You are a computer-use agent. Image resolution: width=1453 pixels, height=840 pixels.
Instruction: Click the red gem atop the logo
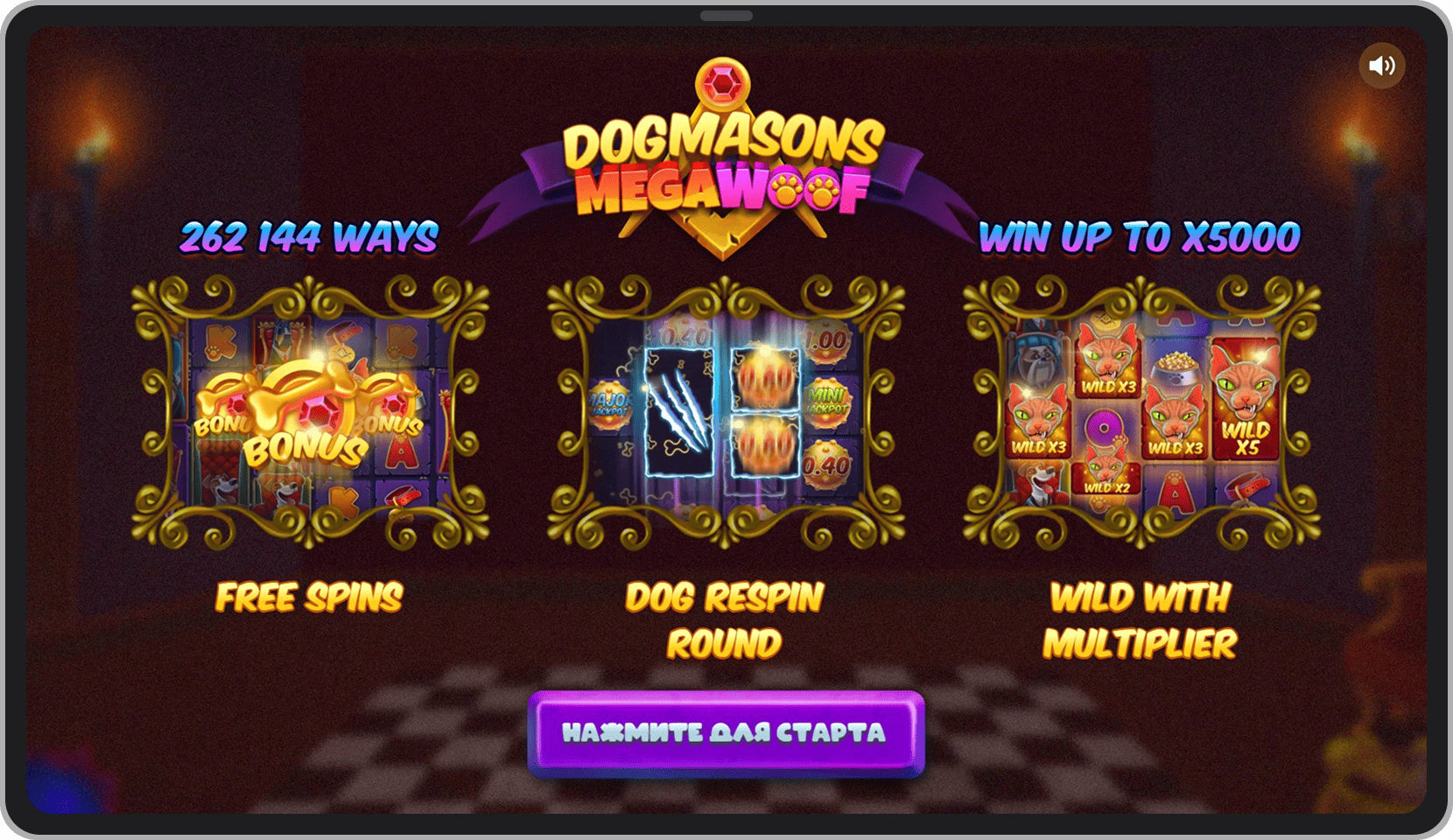tap(723, 85)
